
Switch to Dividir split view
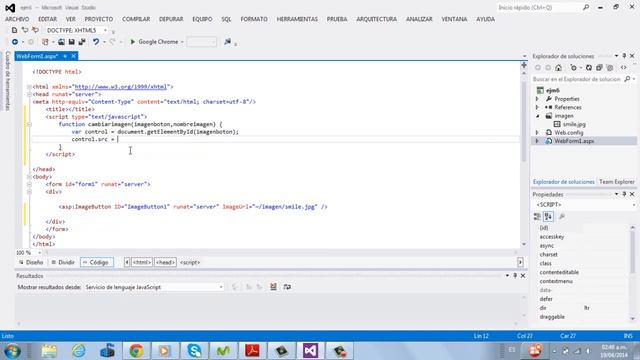click(x=63, y=262)
